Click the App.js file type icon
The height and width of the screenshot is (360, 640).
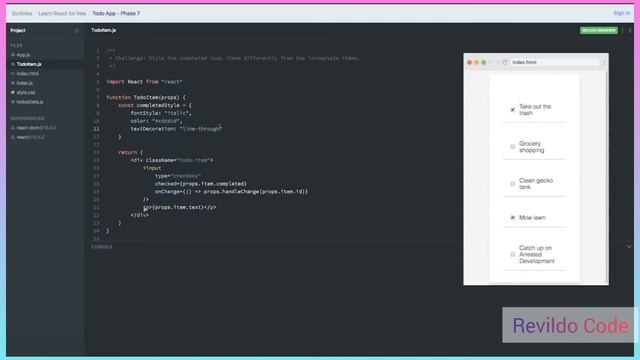point(13,55)
